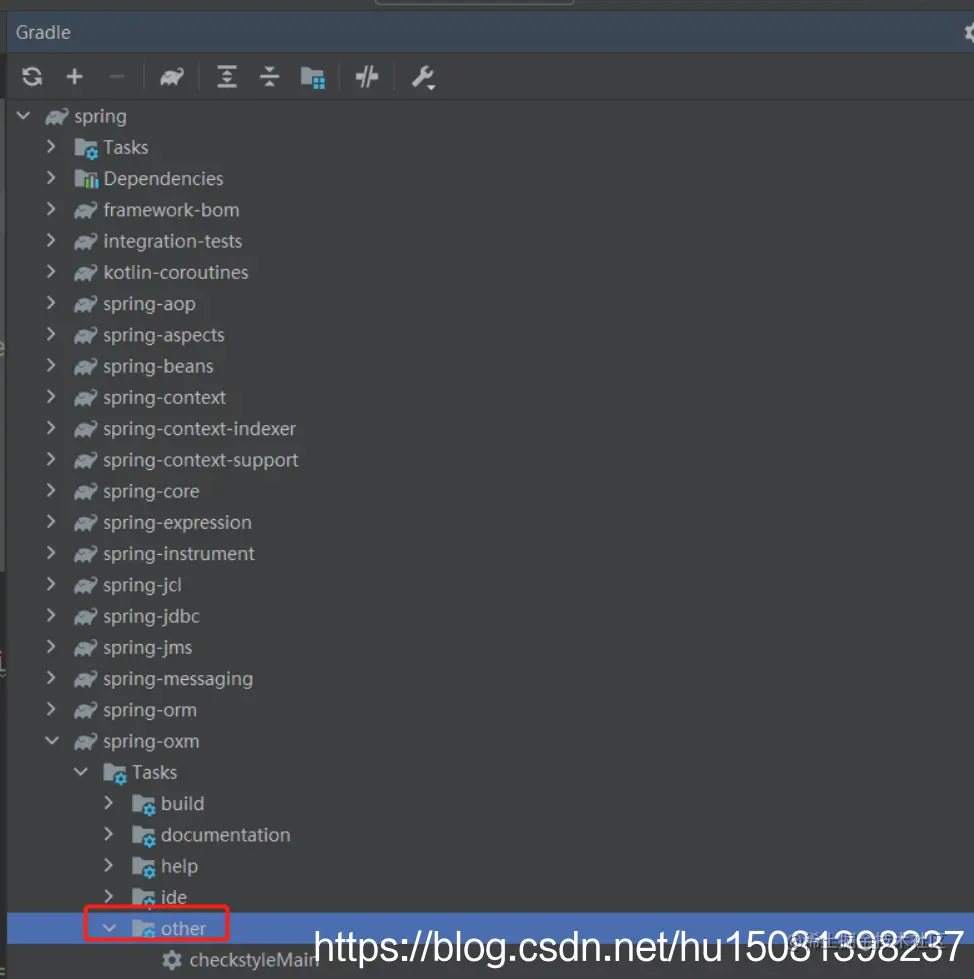
Task: Select spring-messaging tree row
Action: (x=490, y=678)
